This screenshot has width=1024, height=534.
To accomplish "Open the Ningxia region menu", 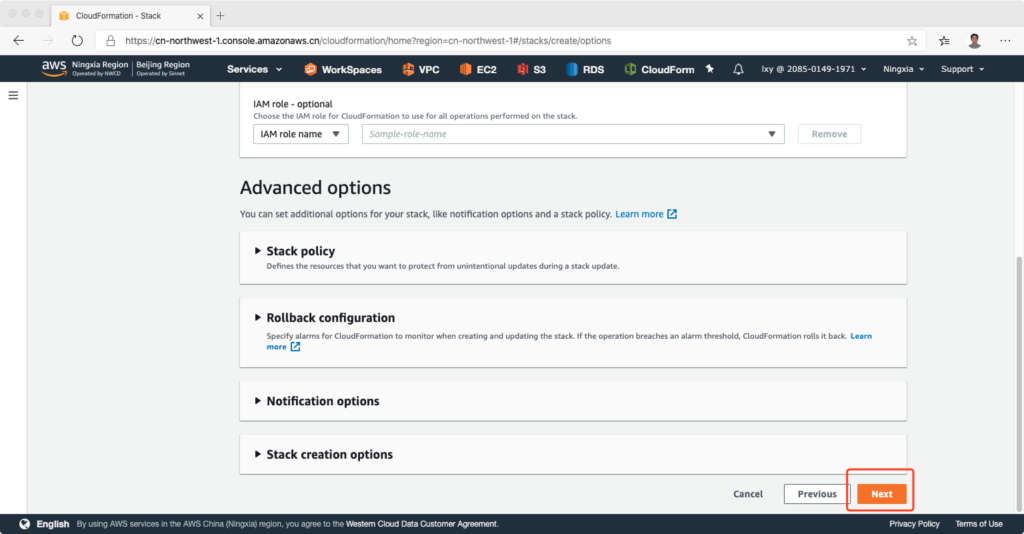I will click(903, 69).
